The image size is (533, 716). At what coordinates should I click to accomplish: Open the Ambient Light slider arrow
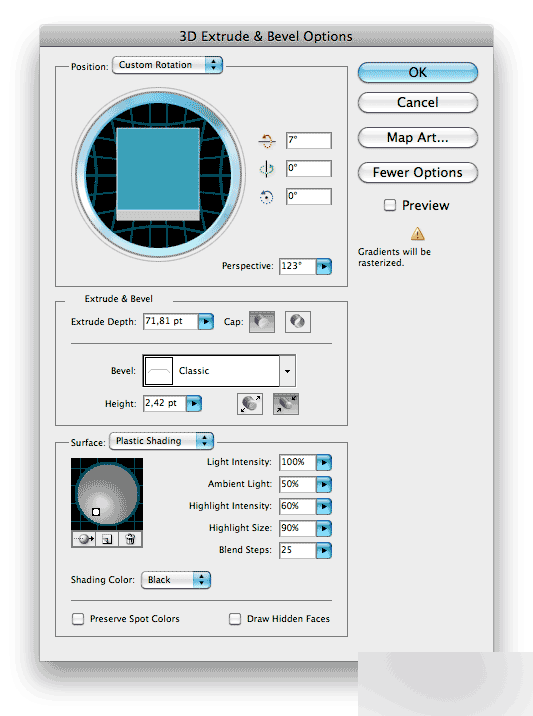tap(324, 484)
